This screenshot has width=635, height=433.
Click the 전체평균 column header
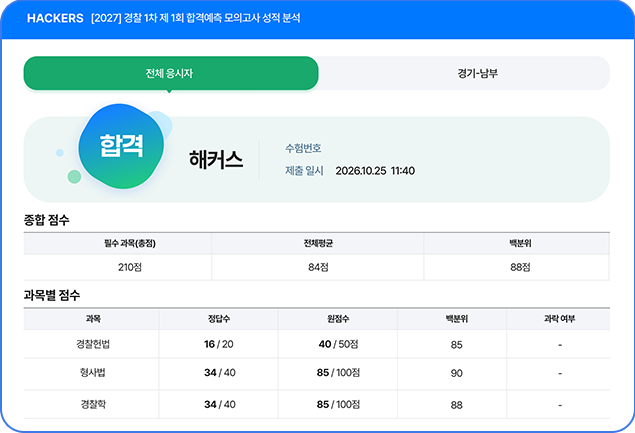(318, 243)
